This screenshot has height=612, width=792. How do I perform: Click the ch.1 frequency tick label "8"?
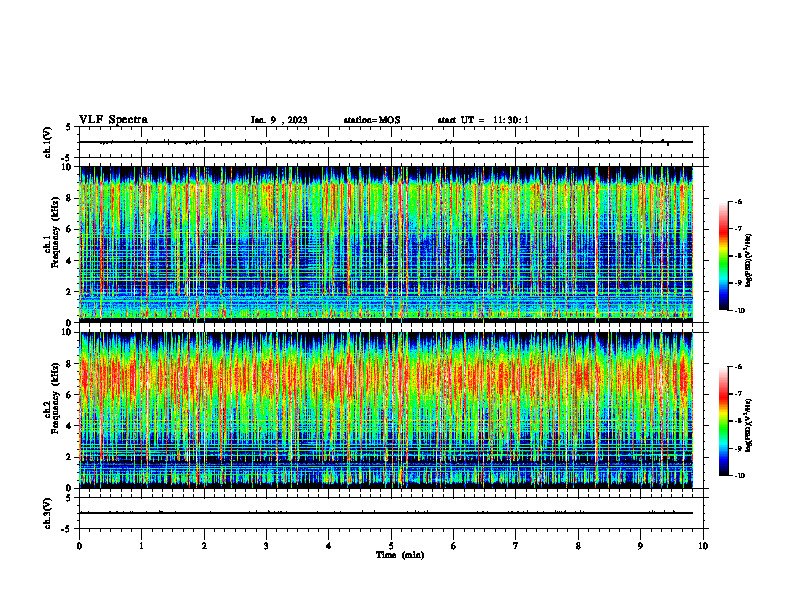pos(70,198)
